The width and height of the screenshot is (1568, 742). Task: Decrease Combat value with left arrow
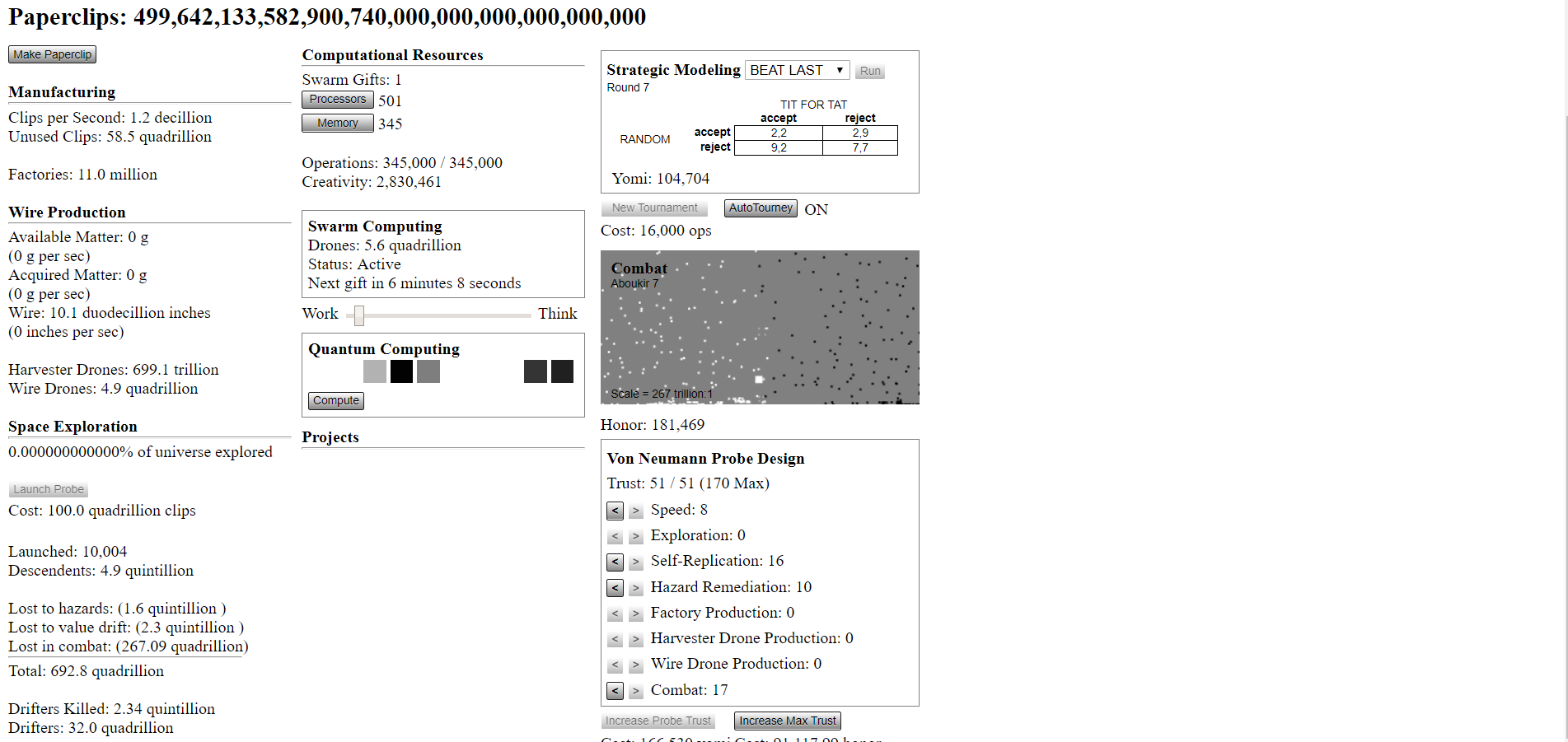pos(615,691)
